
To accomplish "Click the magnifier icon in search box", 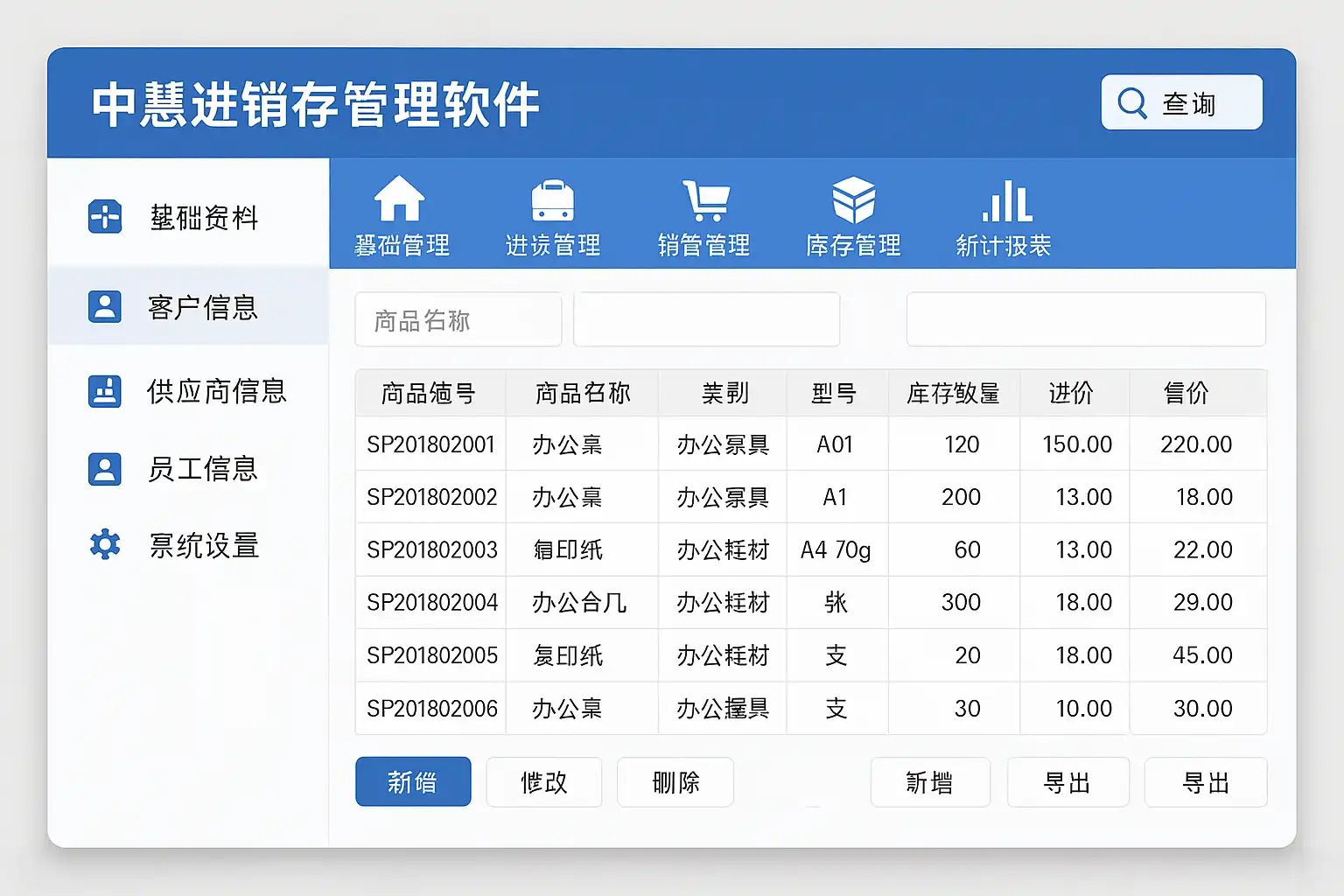I will 1132,103.
